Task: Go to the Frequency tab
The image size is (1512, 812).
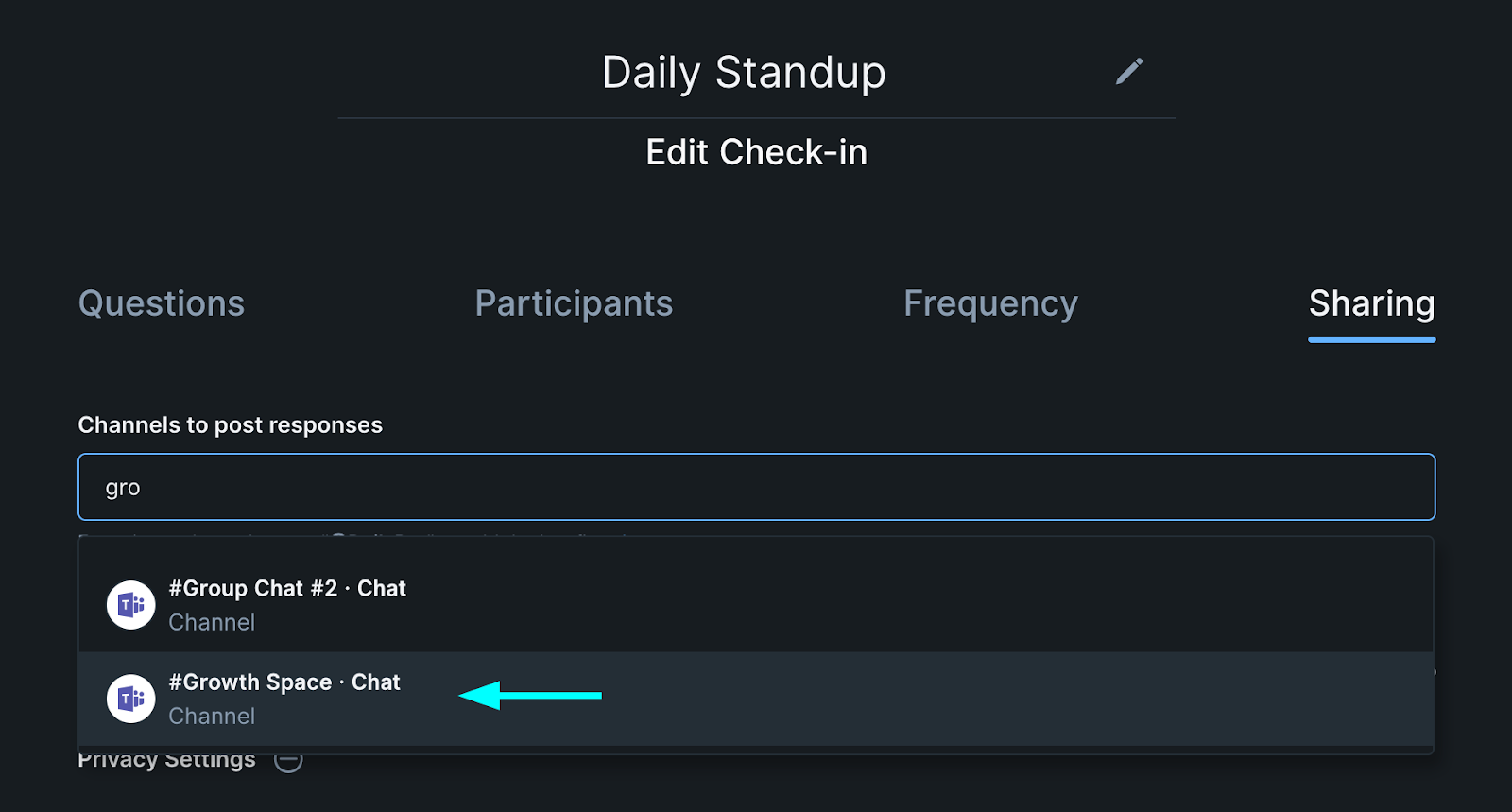Action: [990, 303]
